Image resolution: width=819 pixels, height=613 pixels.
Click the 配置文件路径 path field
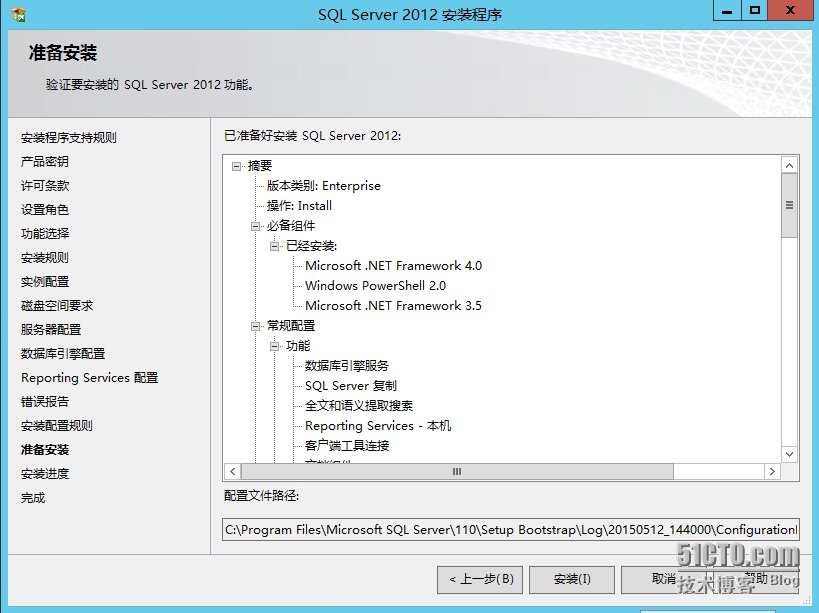[x=510, y=529]
